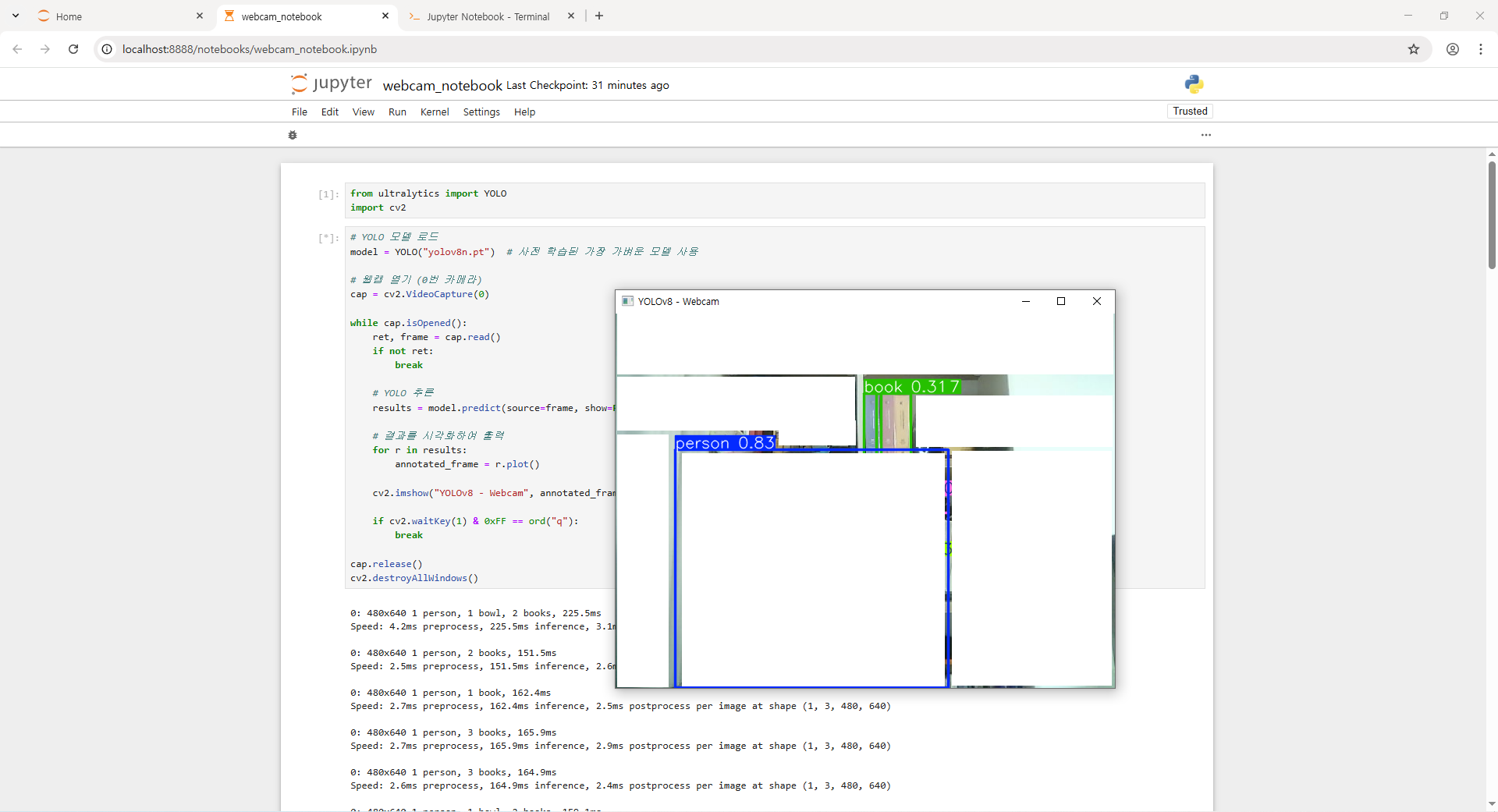Go forward in browser history

(45, 49)
